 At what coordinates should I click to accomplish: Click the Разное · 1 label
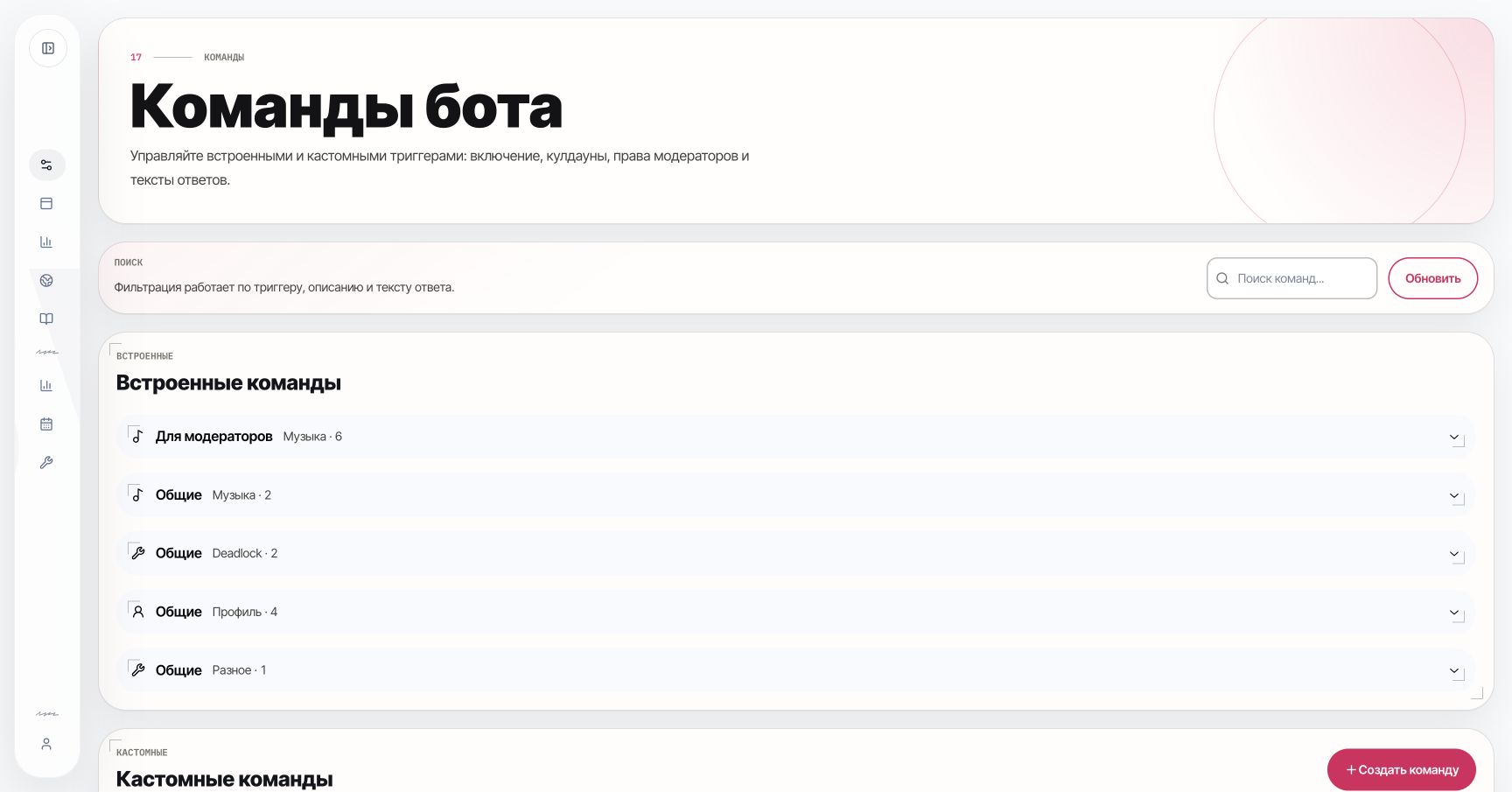tap(239, 670)
